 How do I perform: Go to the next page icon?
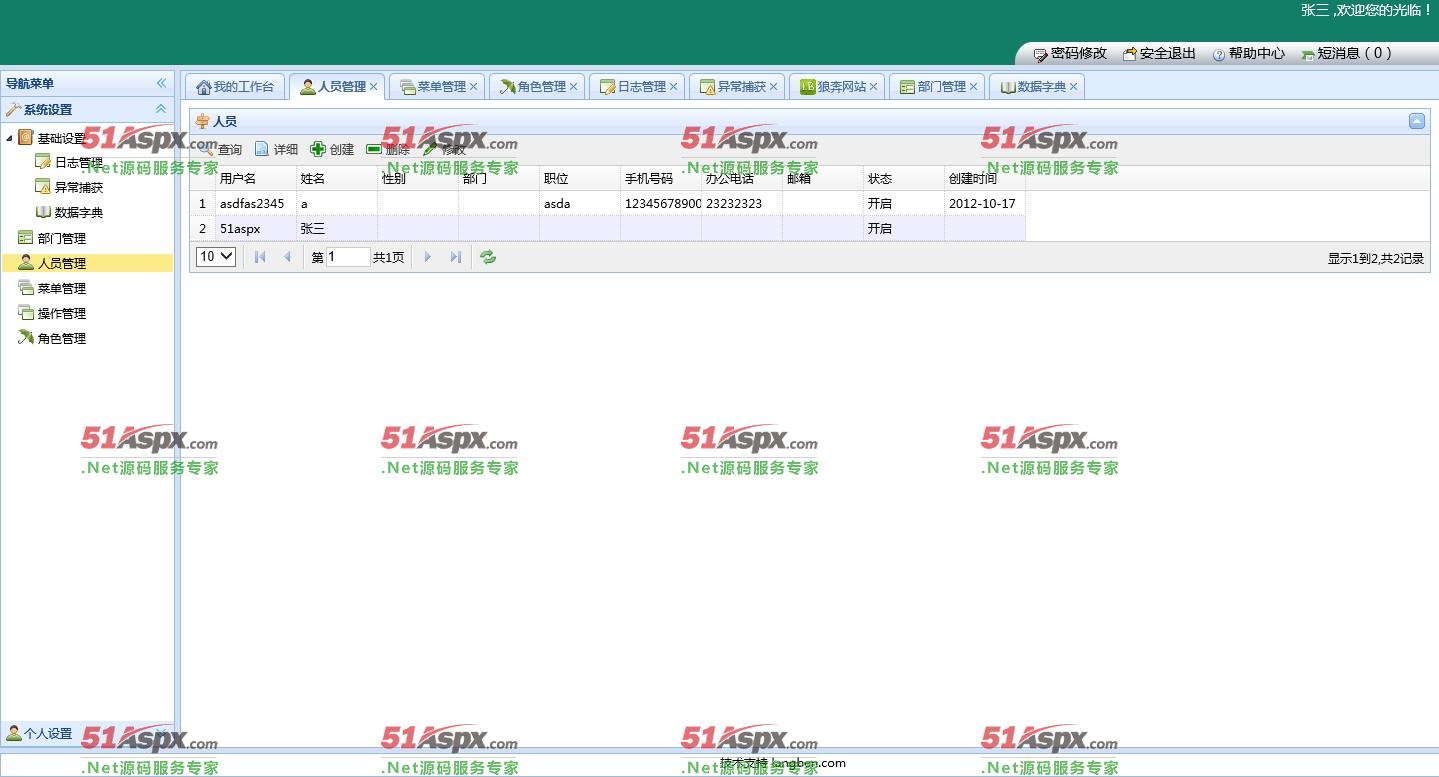tap(428, 257)
